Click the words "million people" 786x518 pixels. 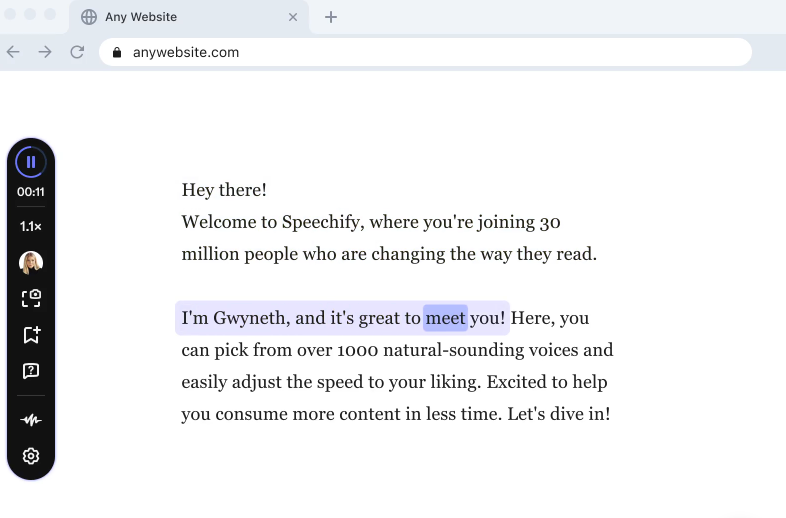[240, 254]
